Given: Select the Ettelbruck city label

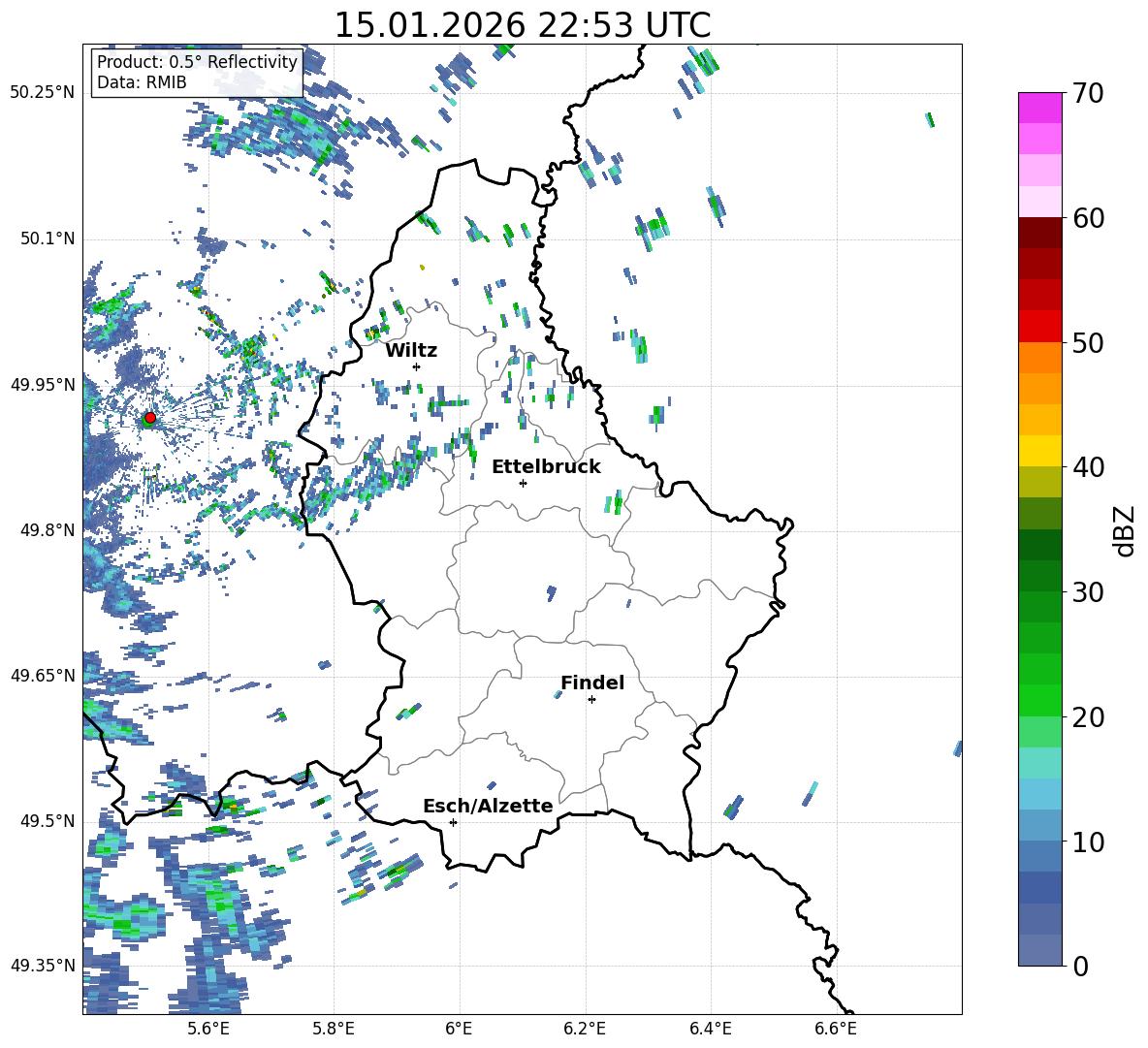Looking at the screenshot, I should [546, 467].
